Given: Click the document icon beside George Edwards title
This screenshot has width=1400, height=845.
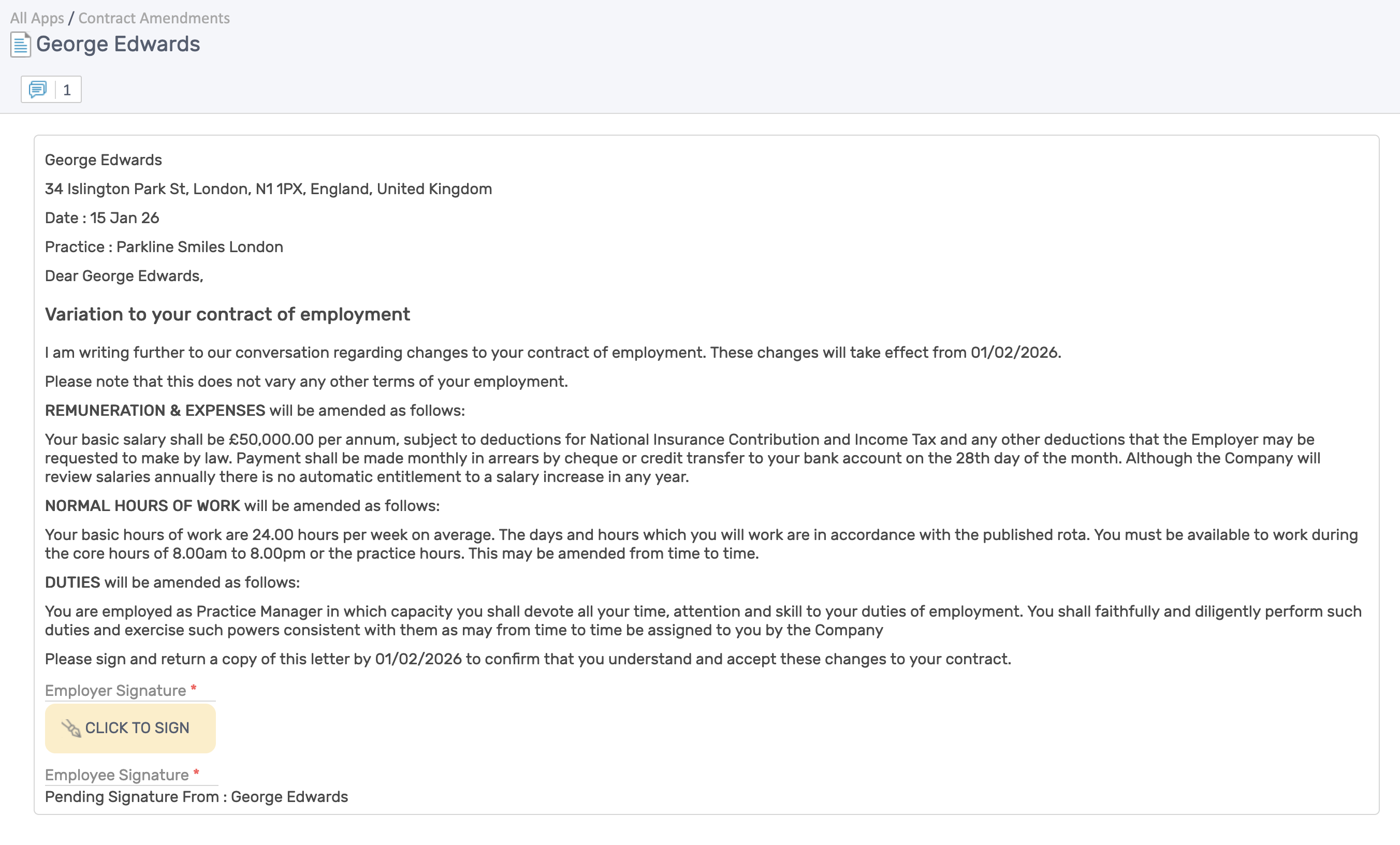Looking at the screenshot, I should tap(21, 45).
